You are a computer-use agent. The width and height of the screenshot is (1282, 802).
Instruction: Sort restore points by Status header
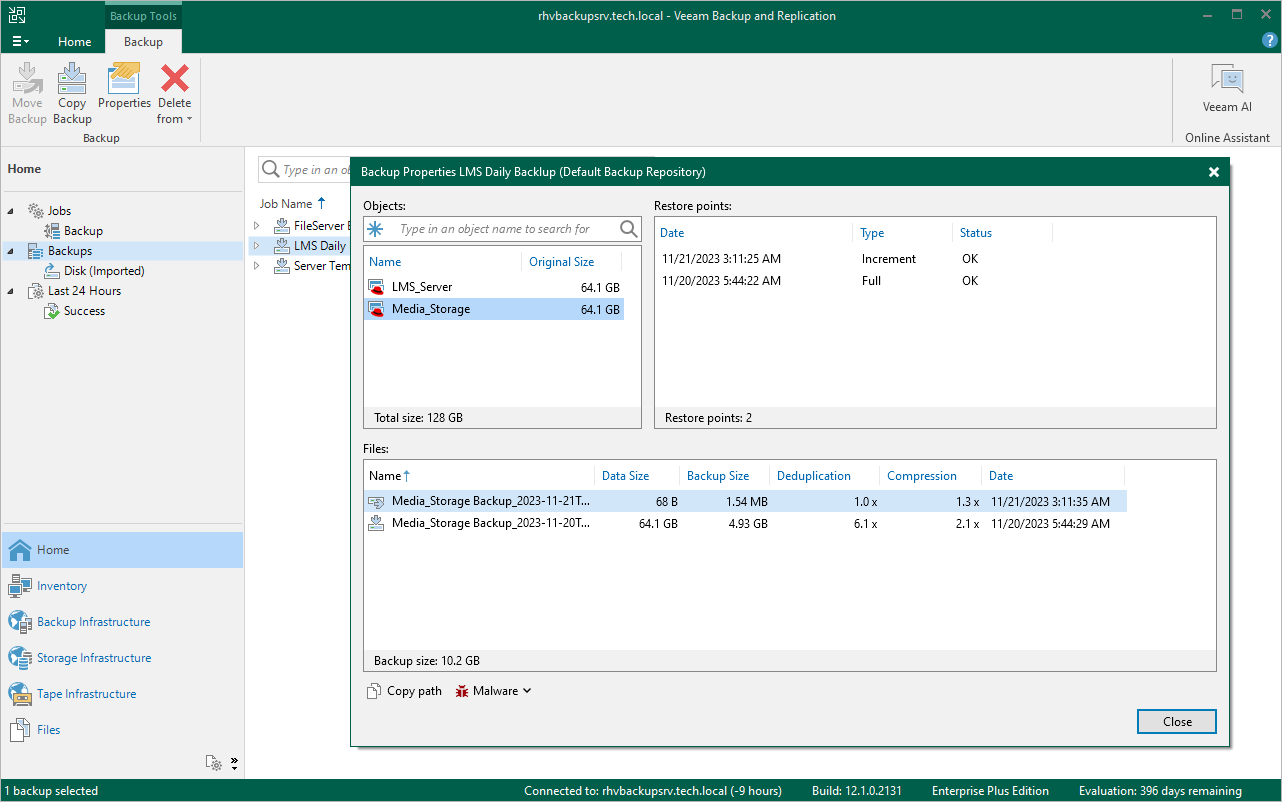(x=976, y=233)
